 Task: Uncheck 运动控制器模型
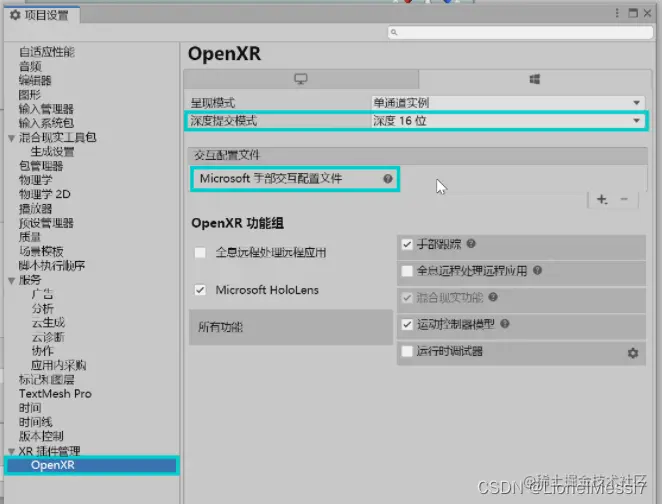(407, 325)
